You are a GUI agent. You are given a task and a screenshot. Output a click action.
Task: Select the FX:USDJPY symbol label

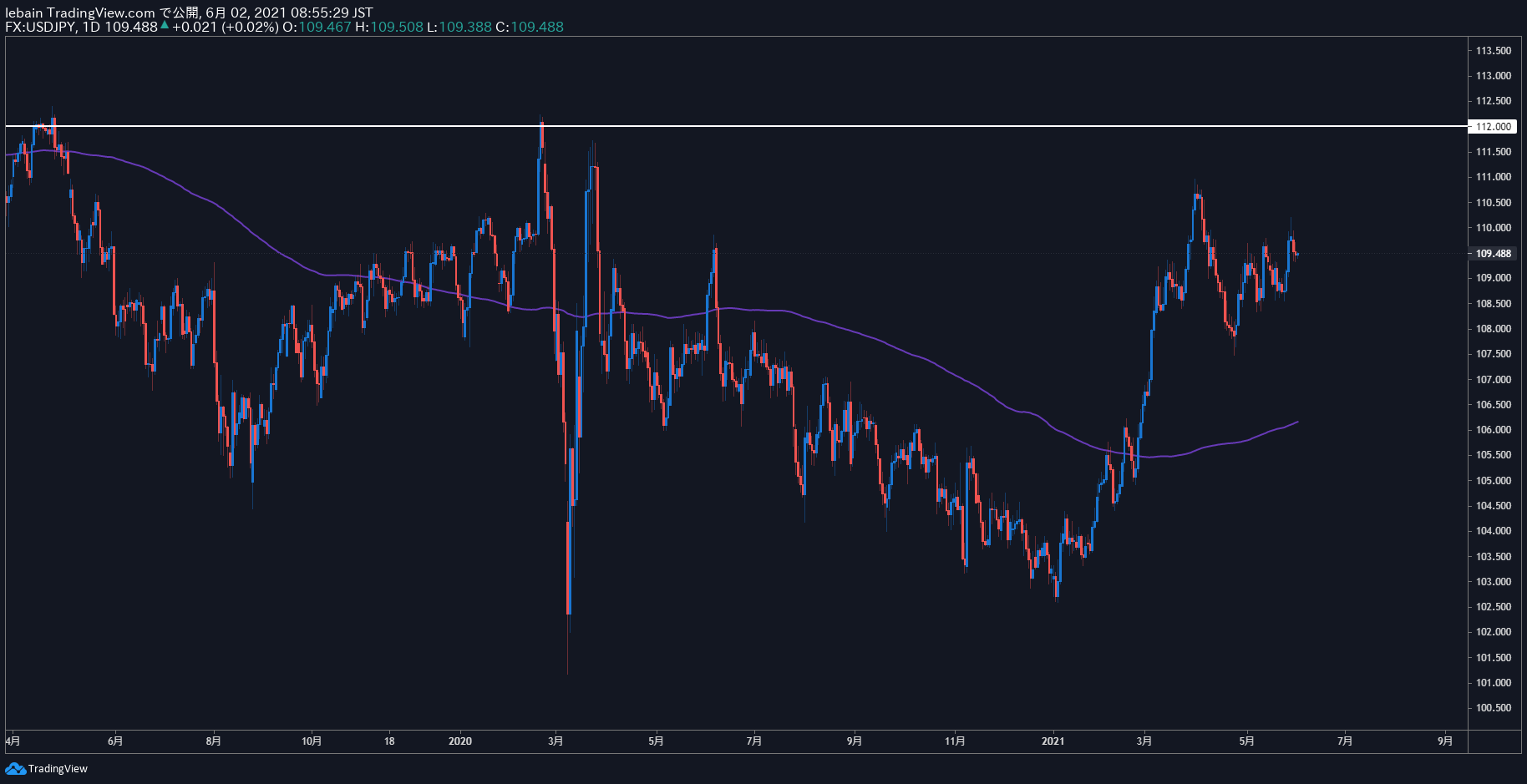point(41,27)
